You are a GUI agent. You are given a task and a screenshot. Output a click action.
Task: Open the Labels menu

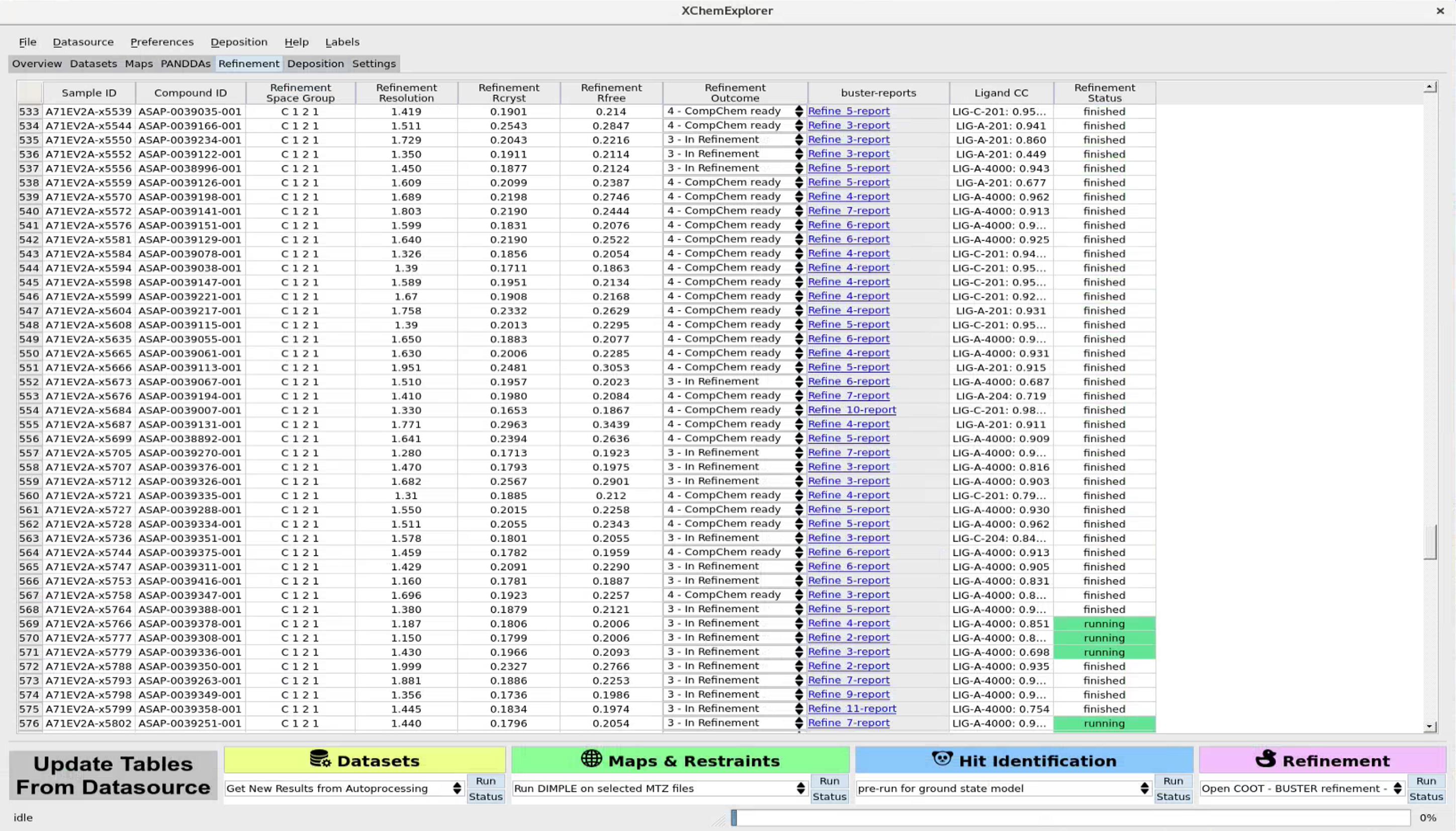click(342, 42)
